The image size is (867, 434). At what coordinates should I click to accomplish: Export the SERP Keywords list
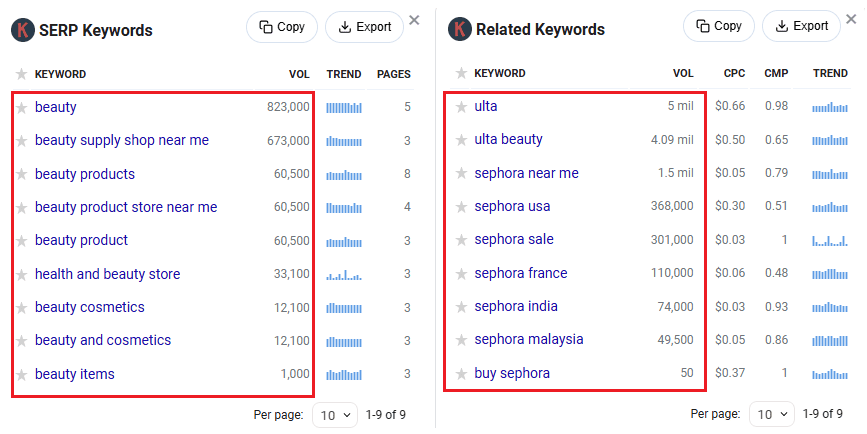[x=364, y=27]
